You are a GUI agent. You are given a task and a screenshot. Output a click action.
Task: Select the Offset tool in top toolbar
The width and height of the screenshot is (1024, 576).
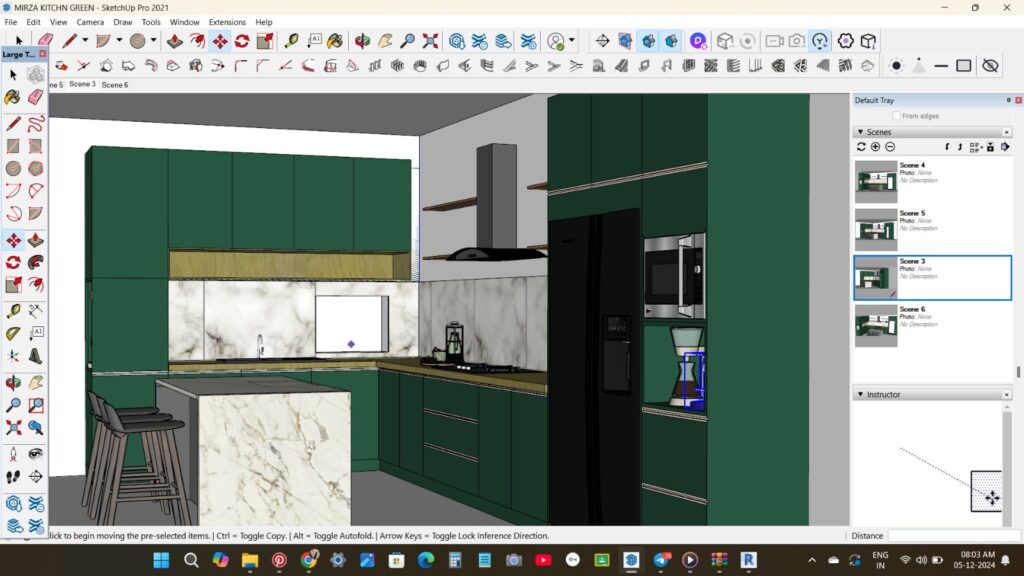click(197, 40)
